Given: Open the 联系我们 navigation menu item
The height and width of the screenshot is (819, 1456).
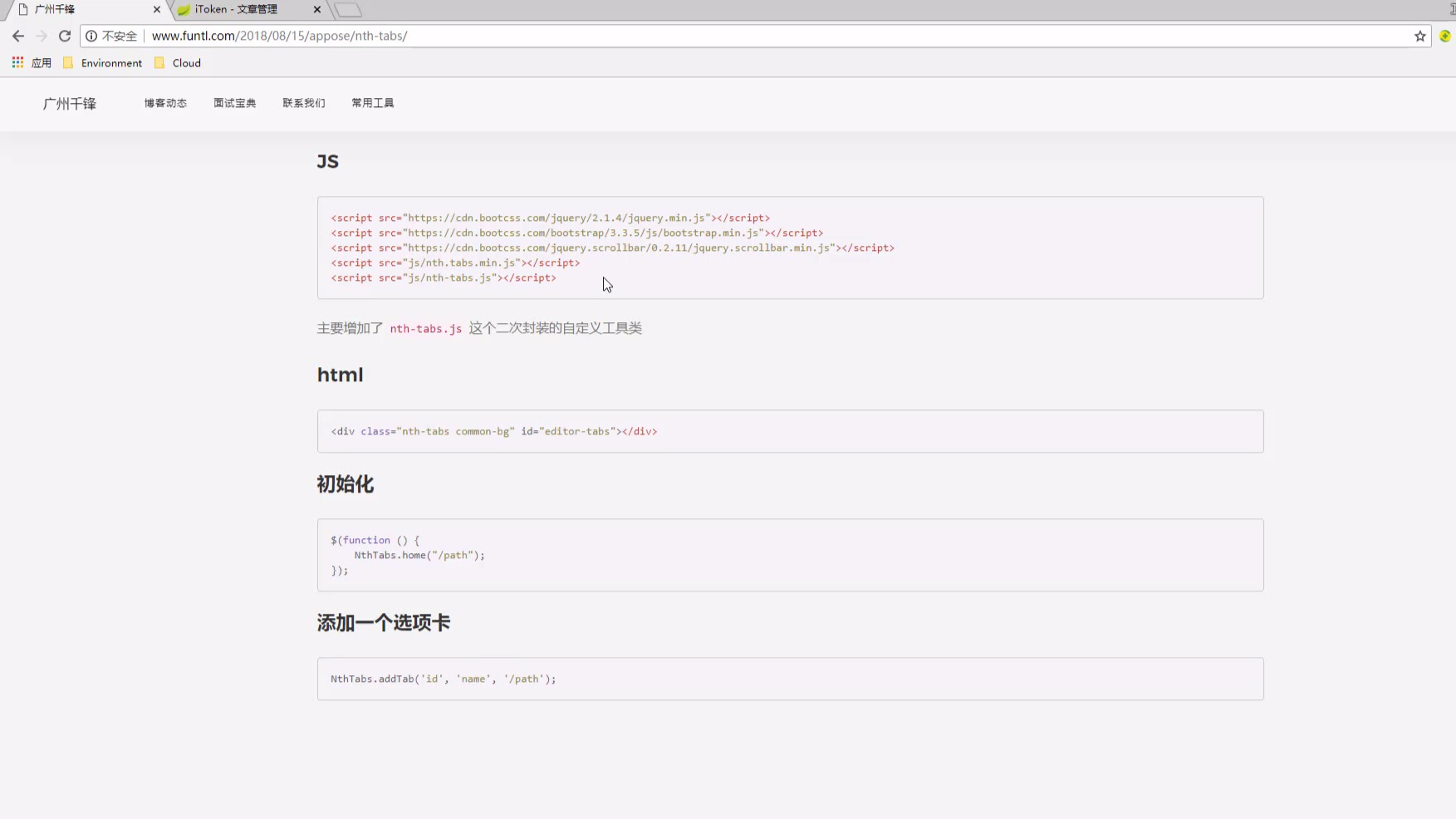Looking at the screenshot, I should tap(303, 103).
